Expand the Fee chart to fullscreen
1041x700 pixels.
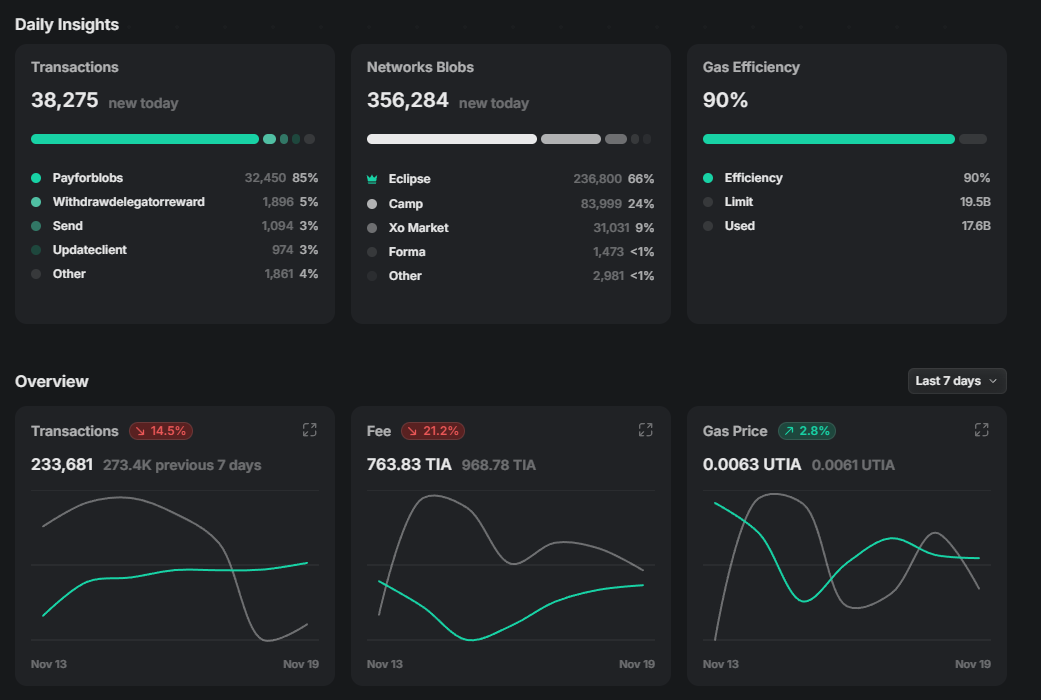point(645,430)
